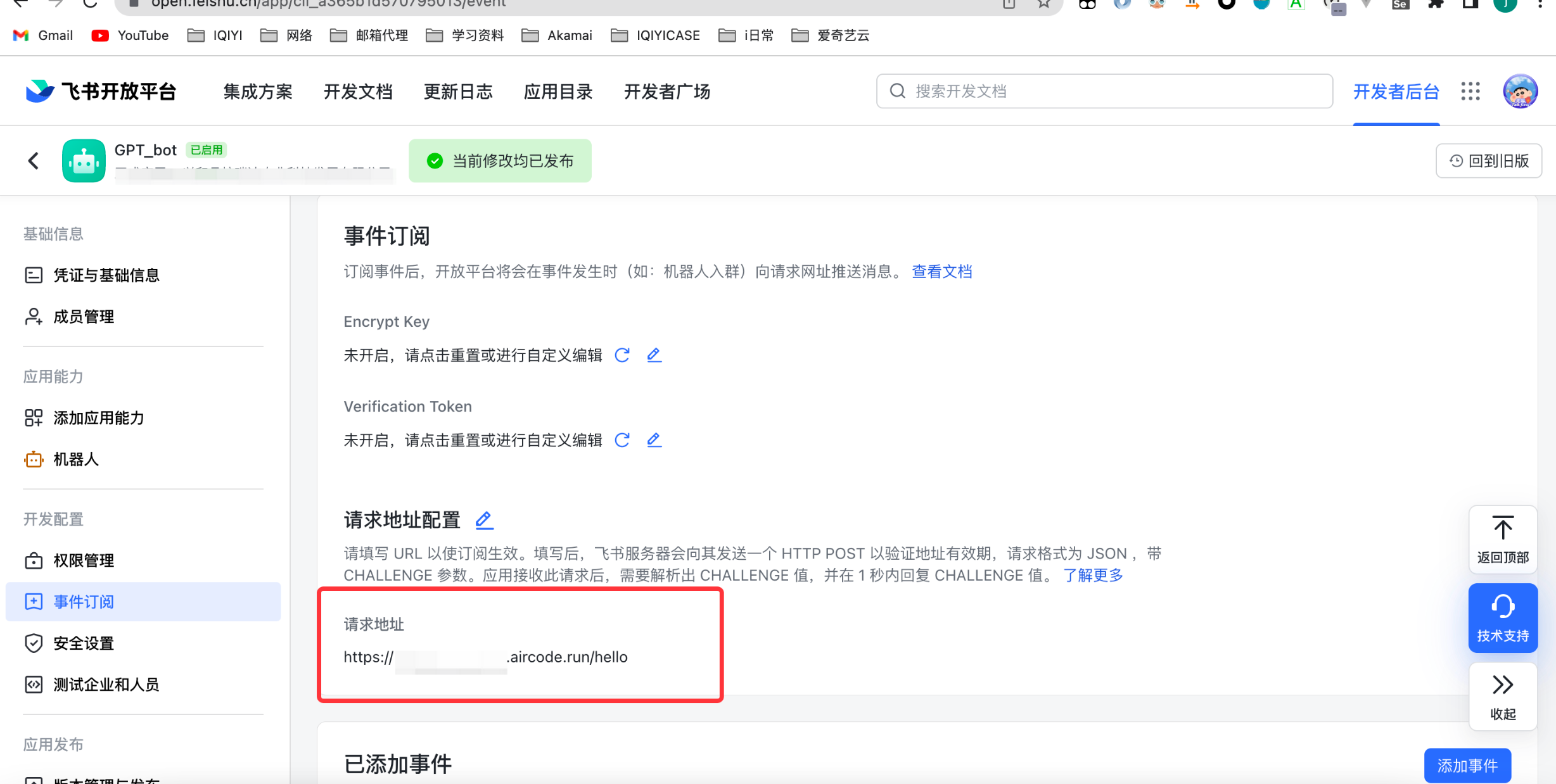
Task: Click the back arrow beside GPT_bot
Action: tap(34, 161)
